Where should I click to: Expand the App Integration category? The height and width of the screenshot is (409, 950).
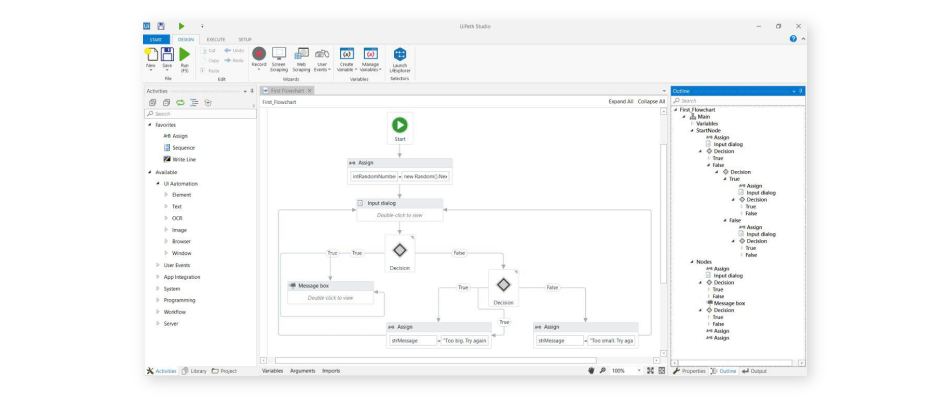tap(158, 277)
